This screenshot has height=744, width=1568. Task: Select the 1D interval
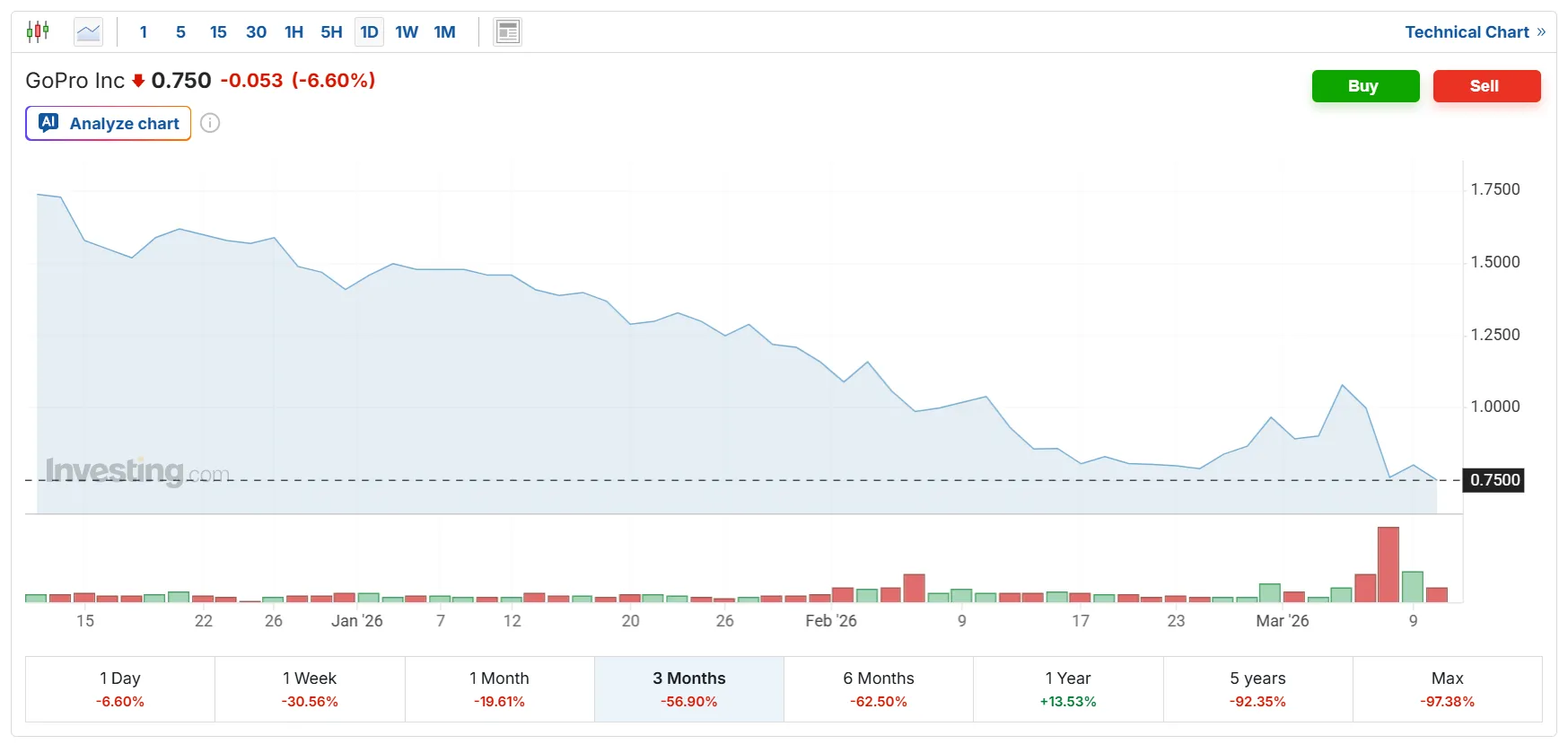coord(369,32)
